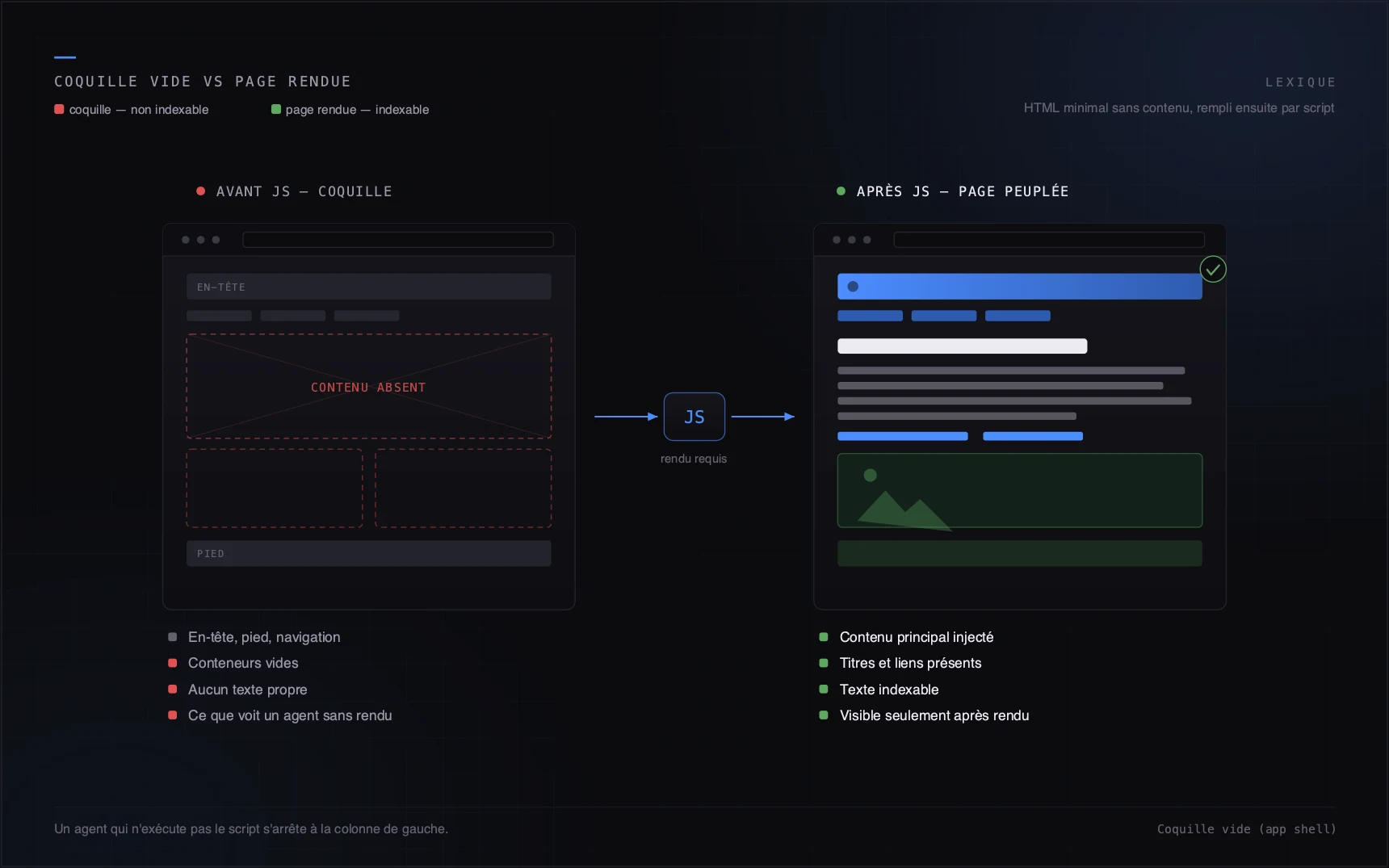1389x868 pixels.
Task: Click 'En-tête, pied, navigation' list item
Action: 264,637
